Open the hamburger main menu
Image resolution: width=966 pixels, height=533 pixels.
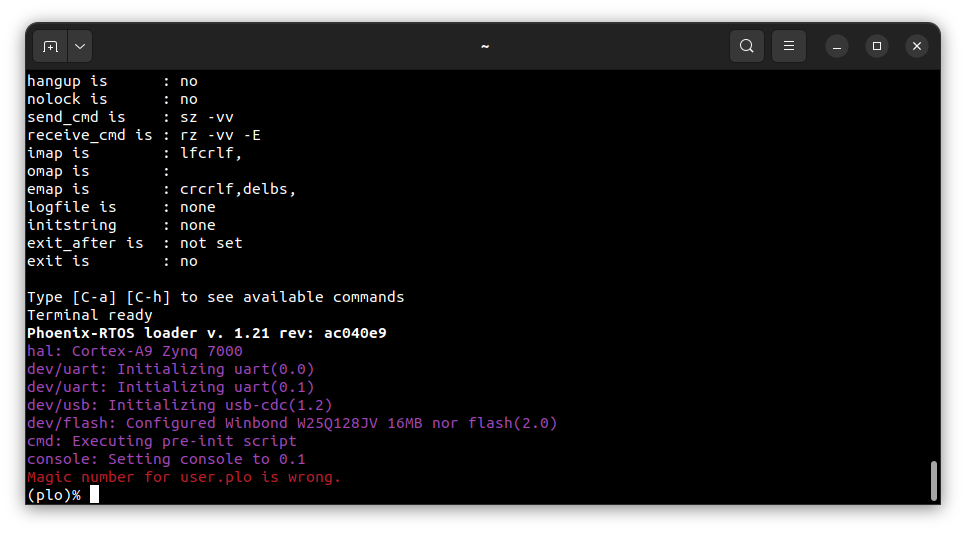789,46
